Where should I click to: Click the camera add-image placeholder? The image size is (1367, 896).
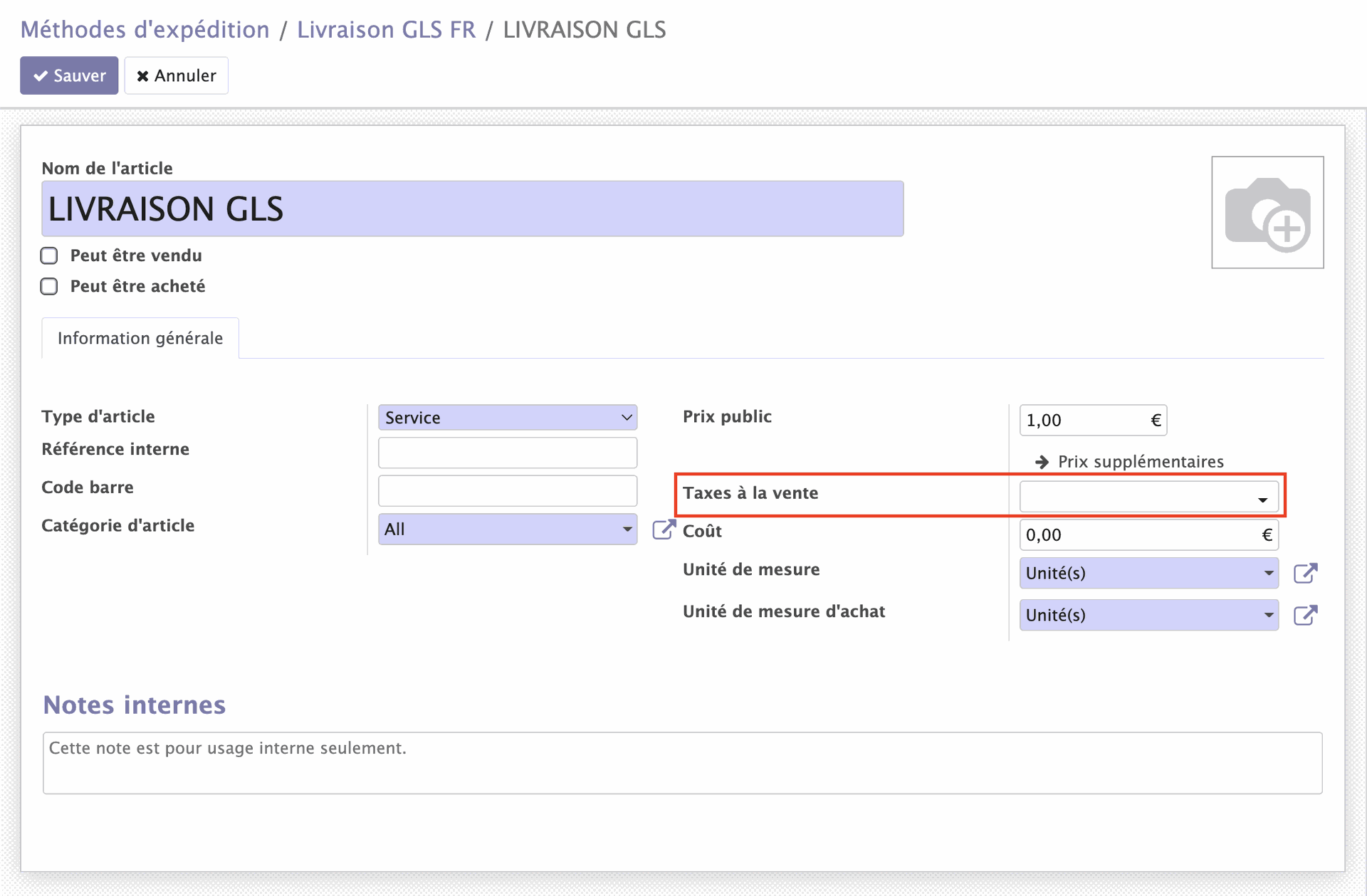(x=1267, y=213)
